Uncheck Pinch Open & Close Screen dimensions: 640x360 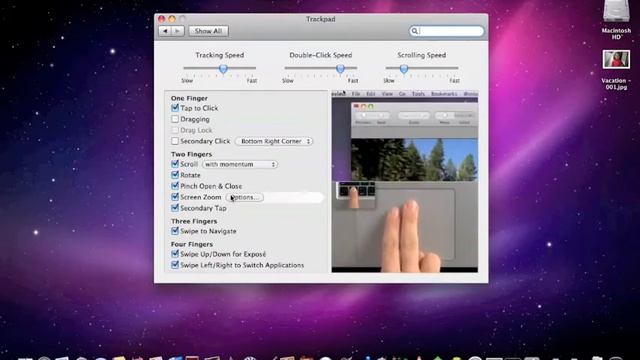(175, 186)
